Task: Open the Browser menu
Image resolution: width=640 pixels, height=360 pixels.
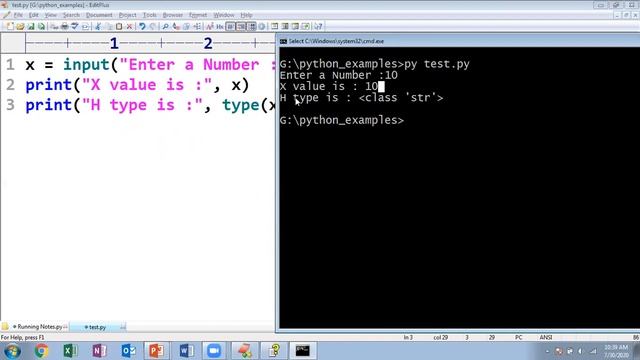Action: click(173, 15)
